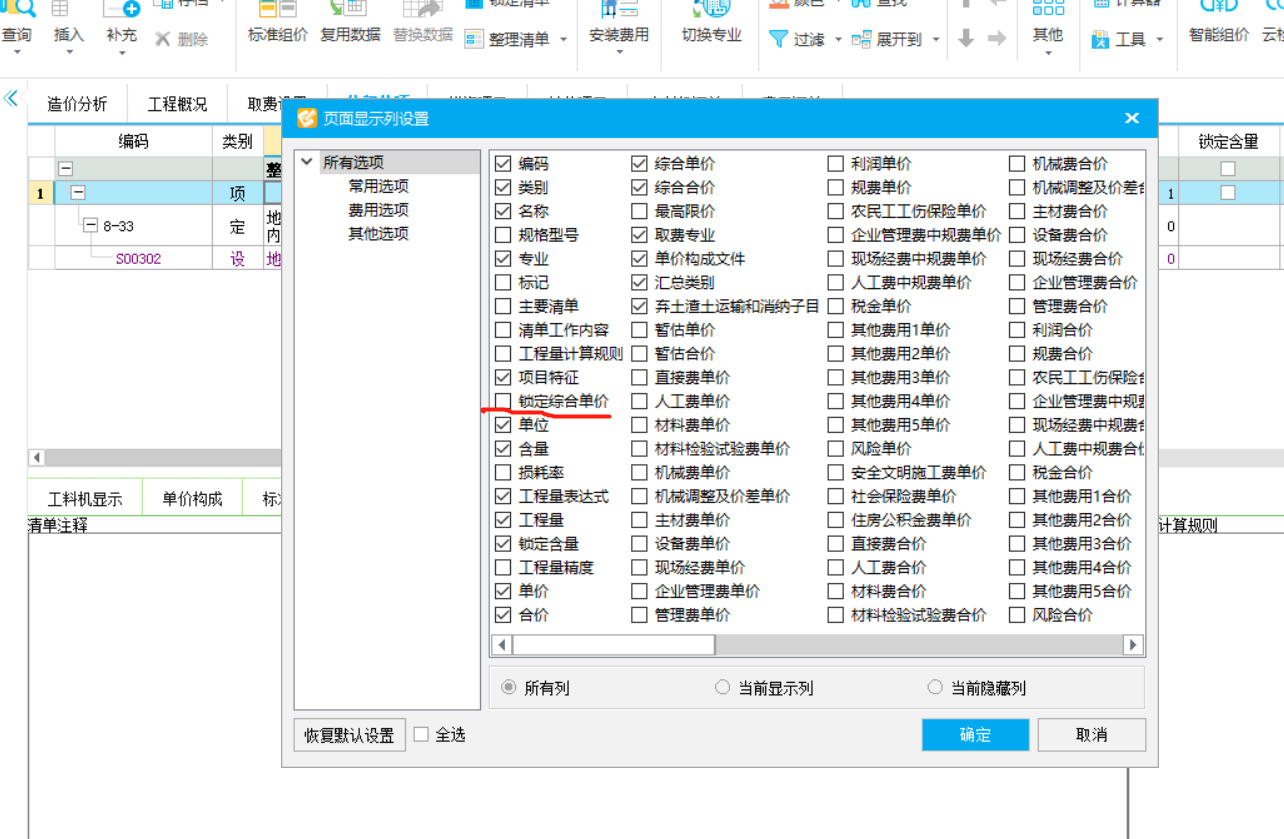Click the 过滤 funnel icon
The image size is (1284, 839).
pos(778,39)
